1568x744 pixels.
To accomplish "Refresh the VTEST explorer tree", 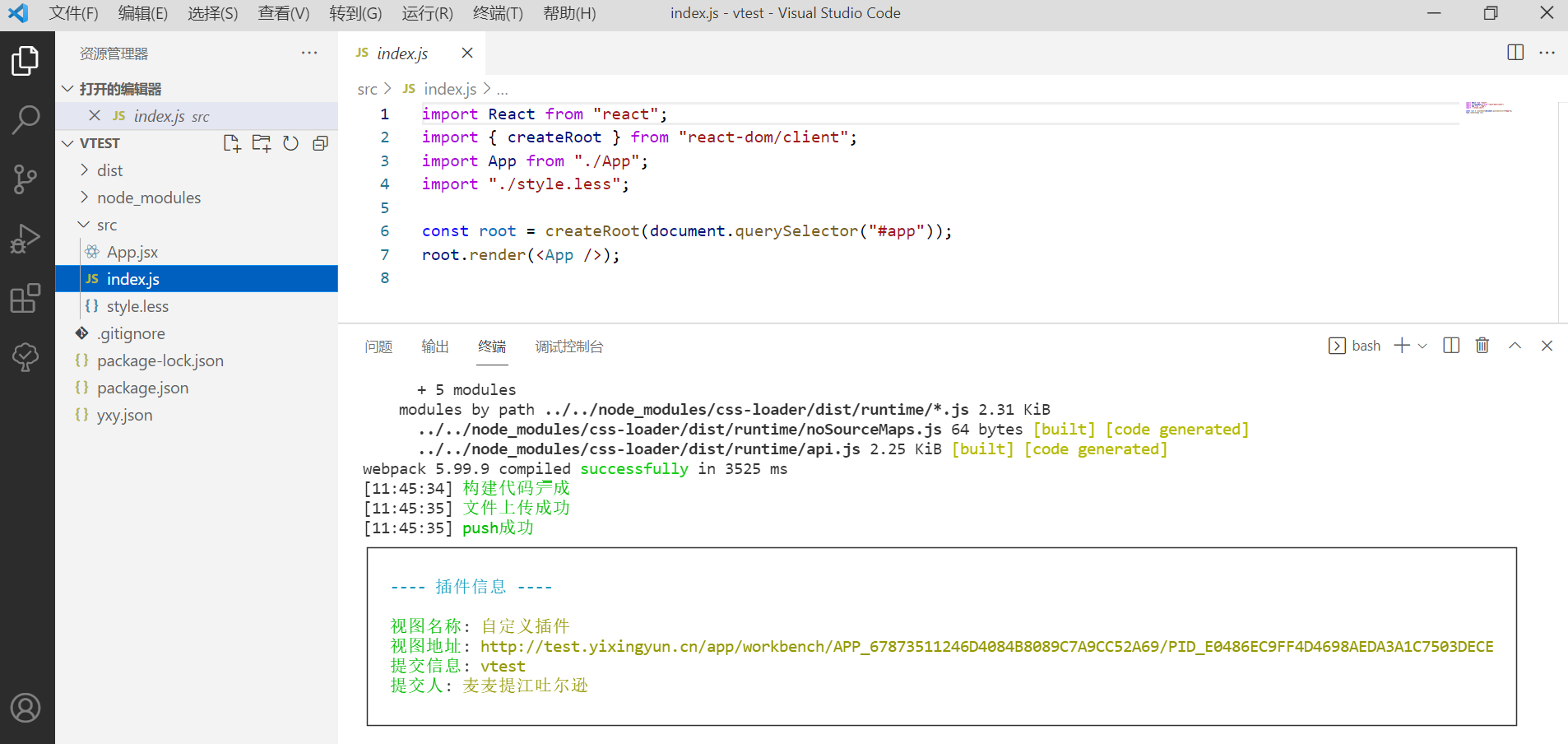I will pyautogui.click(x=290, y=143).
